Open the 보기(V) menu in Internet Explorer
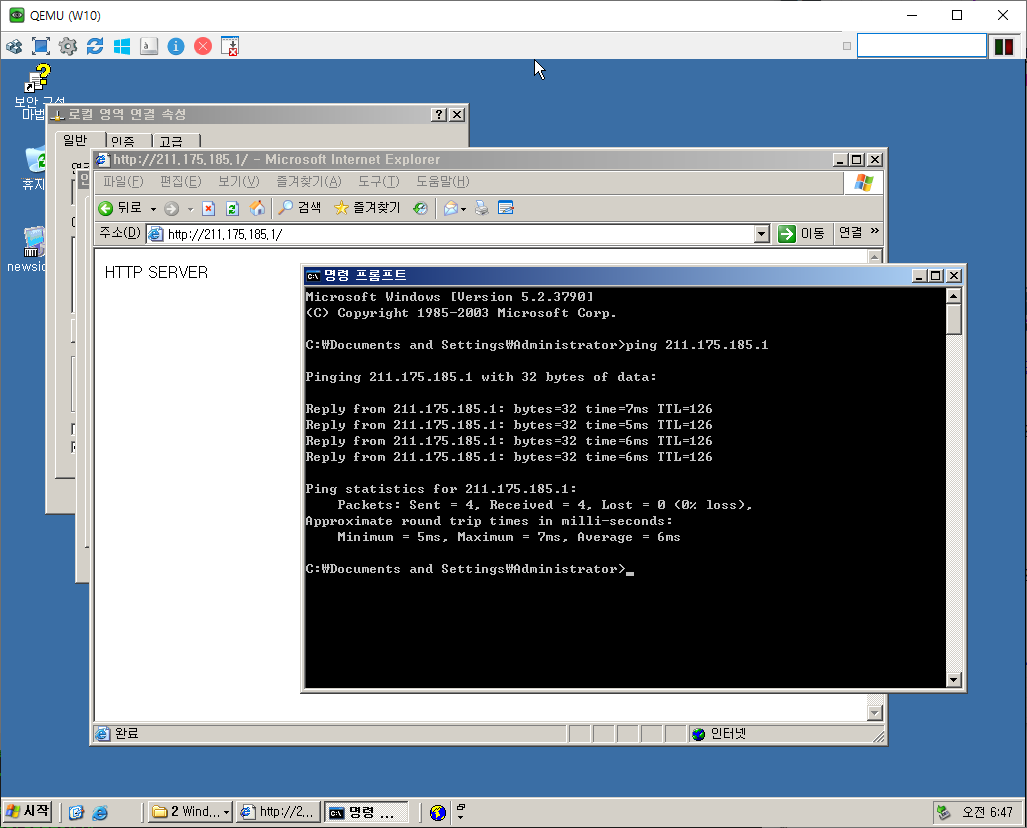 tap(239, 181)
